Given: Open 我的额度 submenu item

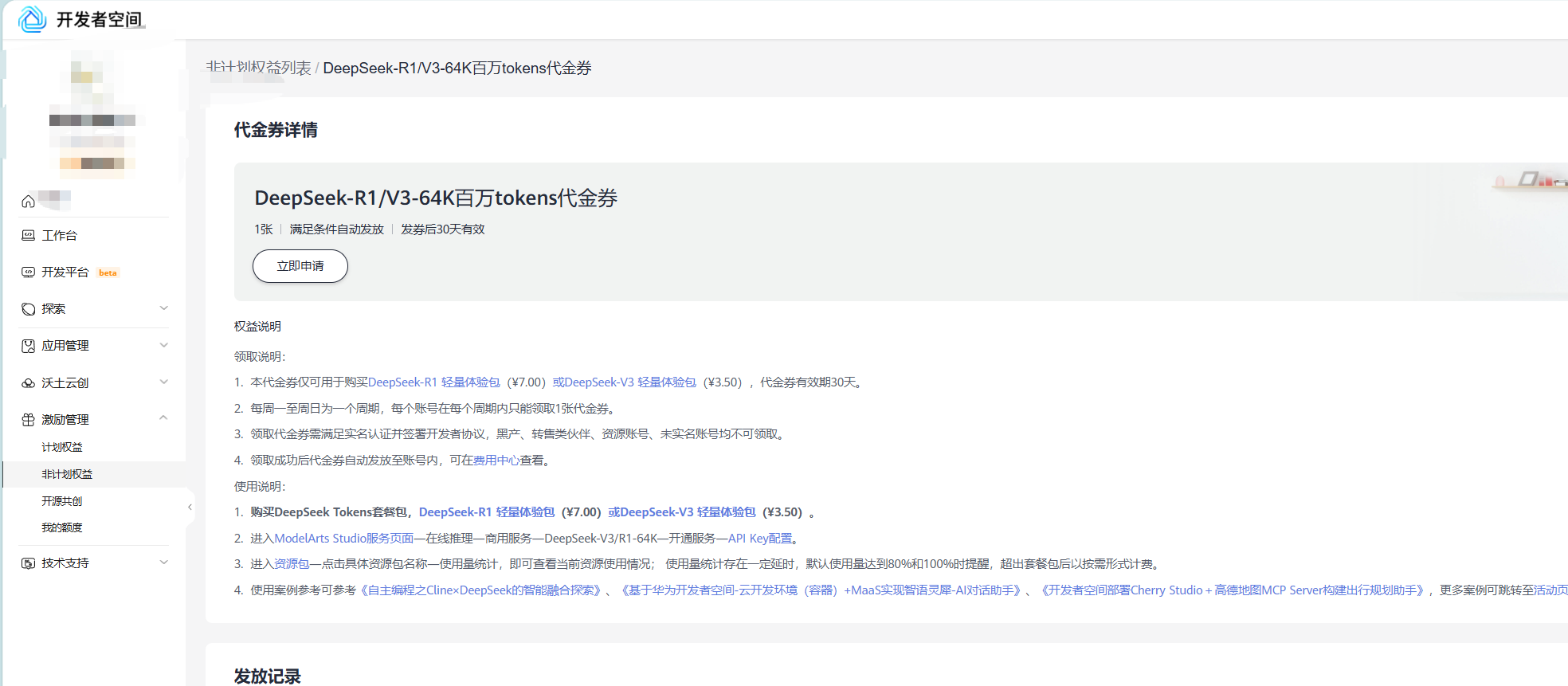Looking at the screenshot, I should [x=62, y=527].
